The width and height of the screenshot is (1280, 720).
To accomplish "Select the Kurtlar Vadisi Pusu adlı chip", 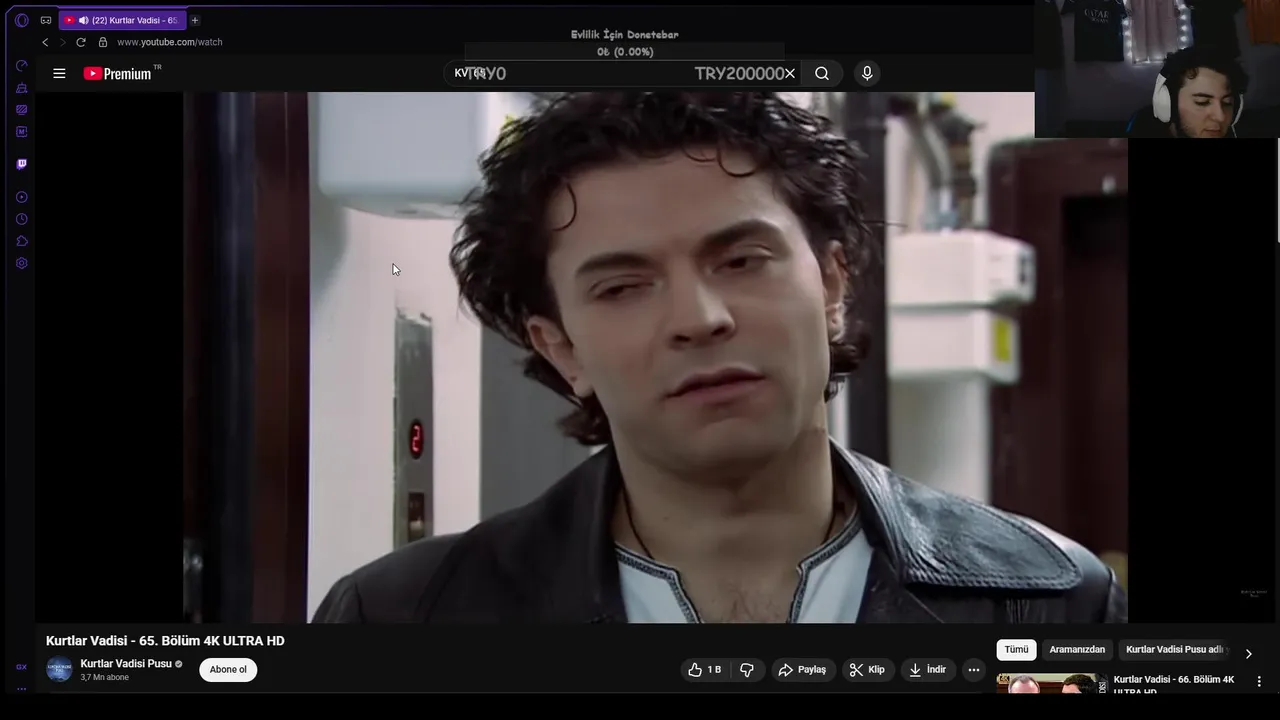I will (x=1175, y=650).
